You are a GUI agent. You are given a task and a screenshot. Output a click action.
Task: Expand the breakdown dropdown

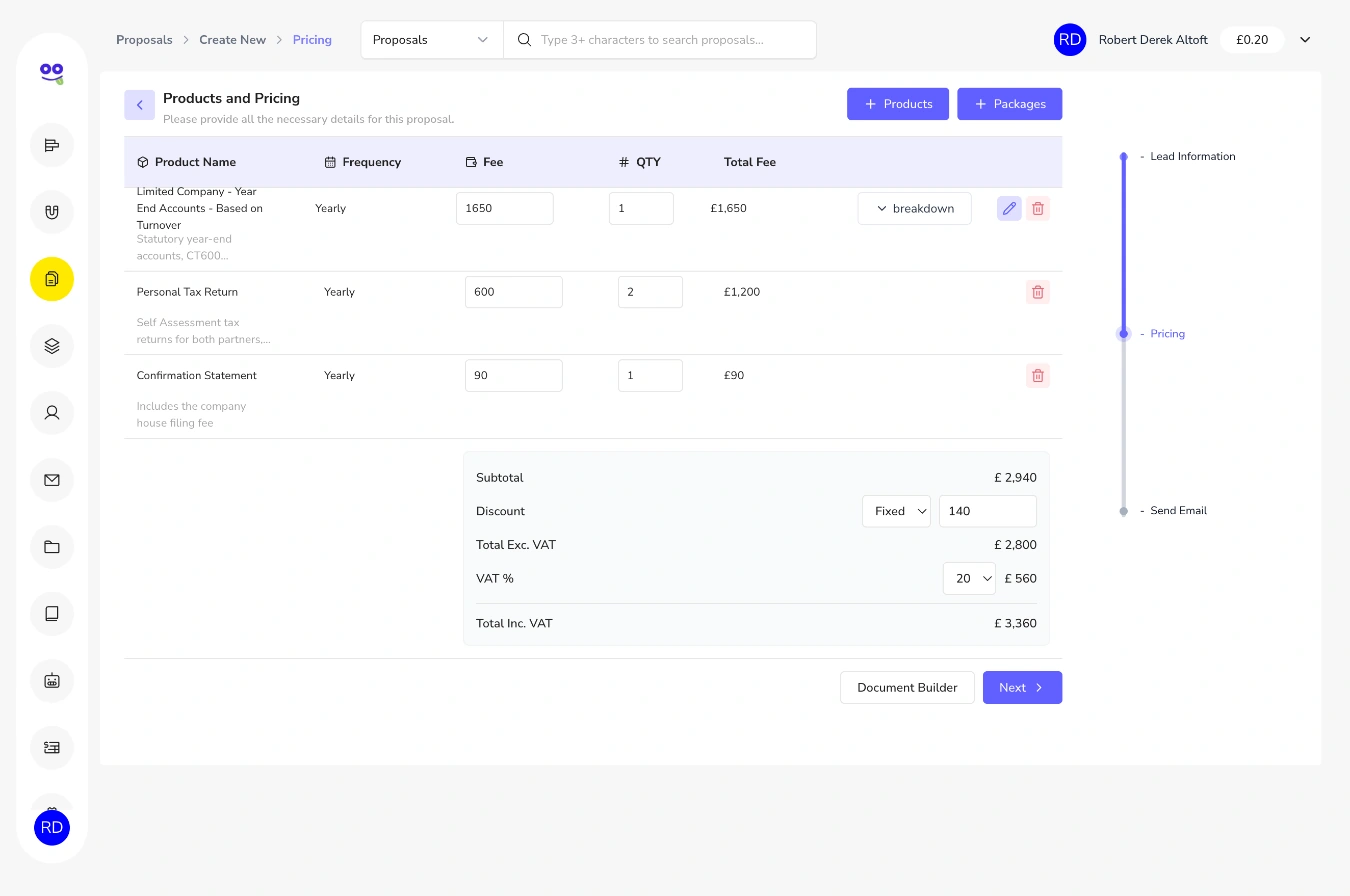click(x=914, y=208)
